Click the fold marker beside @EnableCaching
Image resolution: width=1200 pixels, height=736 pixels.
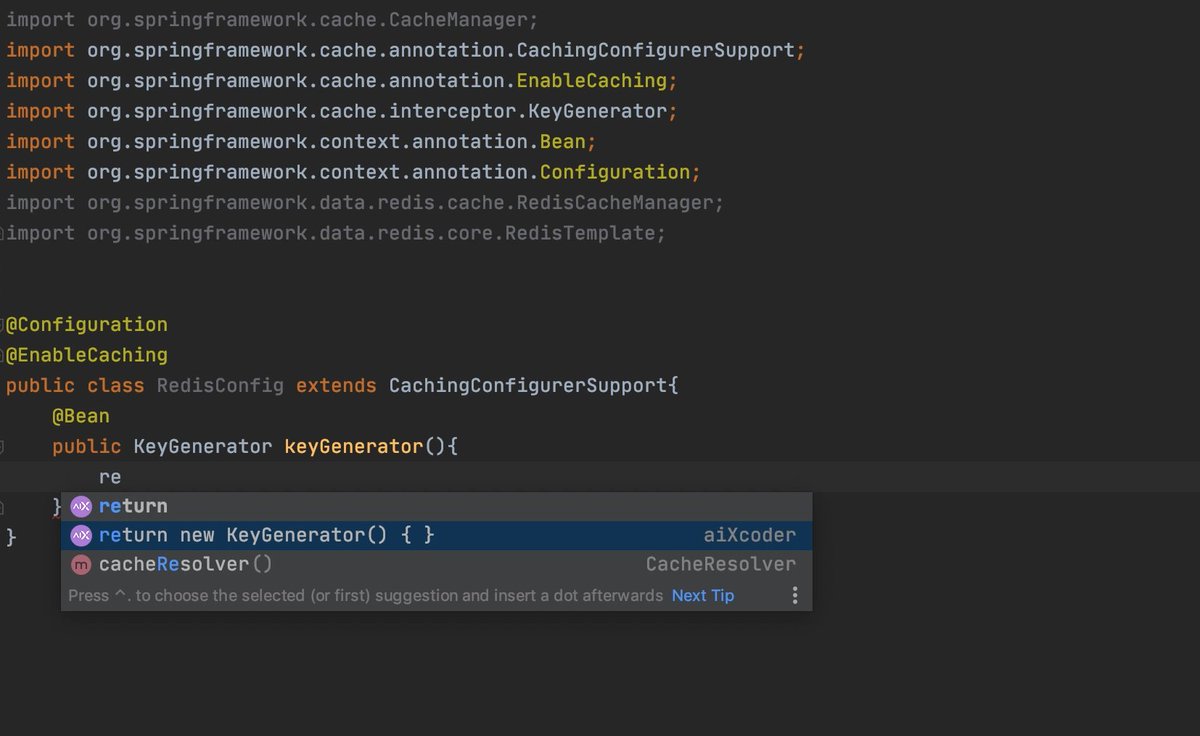[2, 355]
